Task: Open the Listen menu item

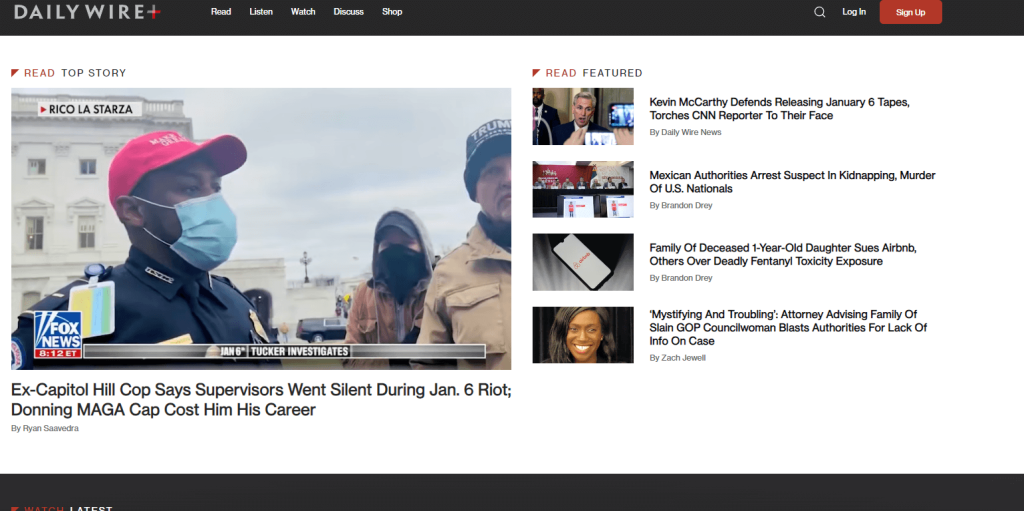Action: (261, 12)
